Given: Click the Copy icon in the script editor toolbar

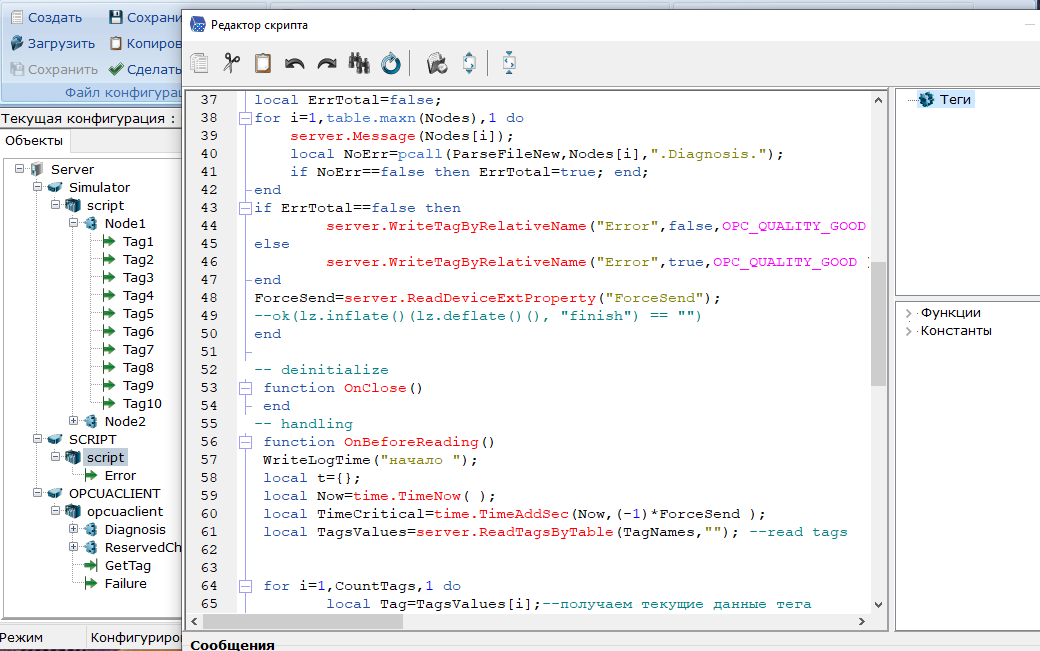Looking at the screenshot, I should (x=199, y=63).
